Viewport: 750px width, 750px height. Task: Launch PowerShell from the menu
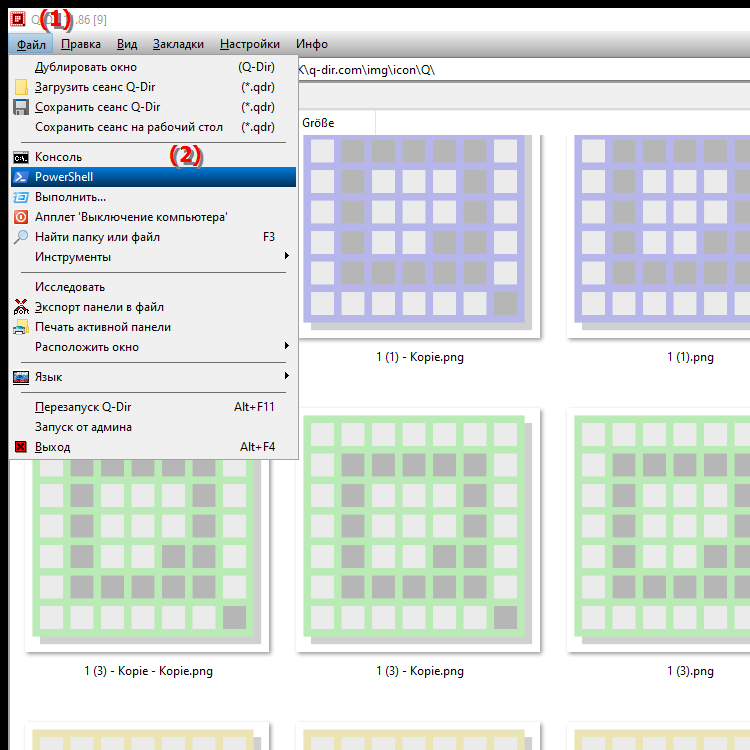[x=154, y=177]
